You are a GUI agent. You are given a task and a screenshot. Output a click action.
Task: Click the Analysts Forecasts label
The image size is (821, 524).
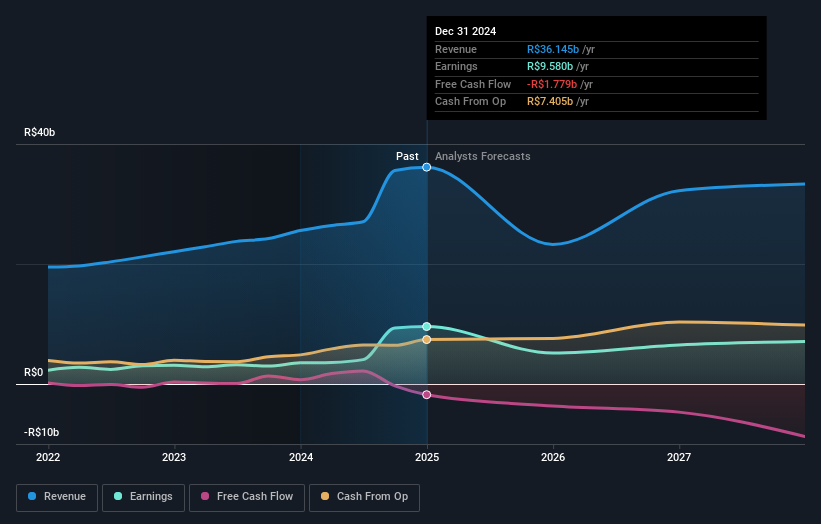click(483, 157)
